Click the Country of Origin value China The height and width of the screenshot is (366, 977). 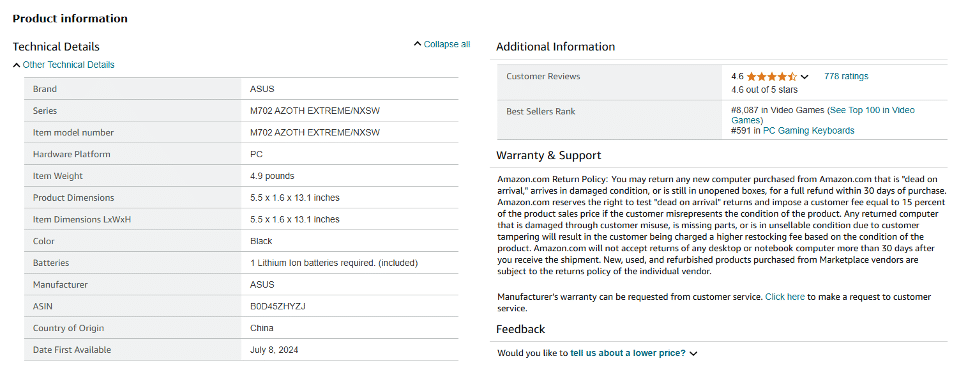click(x=261, y=328)
